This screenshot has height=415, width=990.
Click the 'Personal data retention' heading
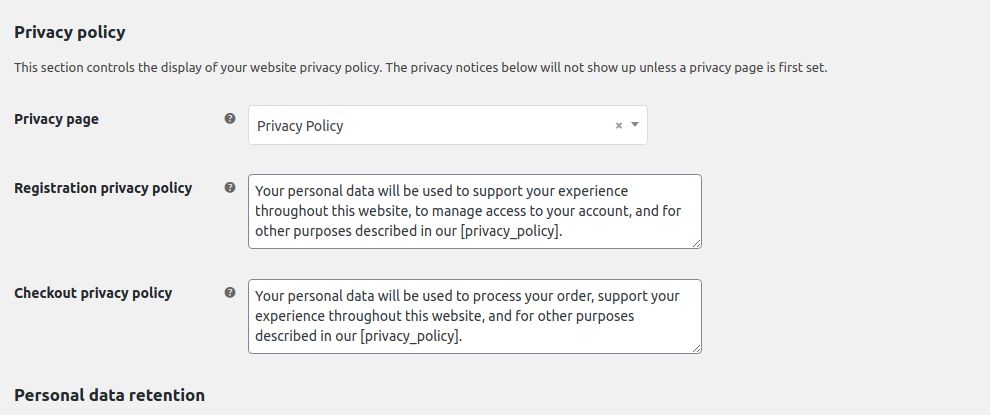pos(109,395)
